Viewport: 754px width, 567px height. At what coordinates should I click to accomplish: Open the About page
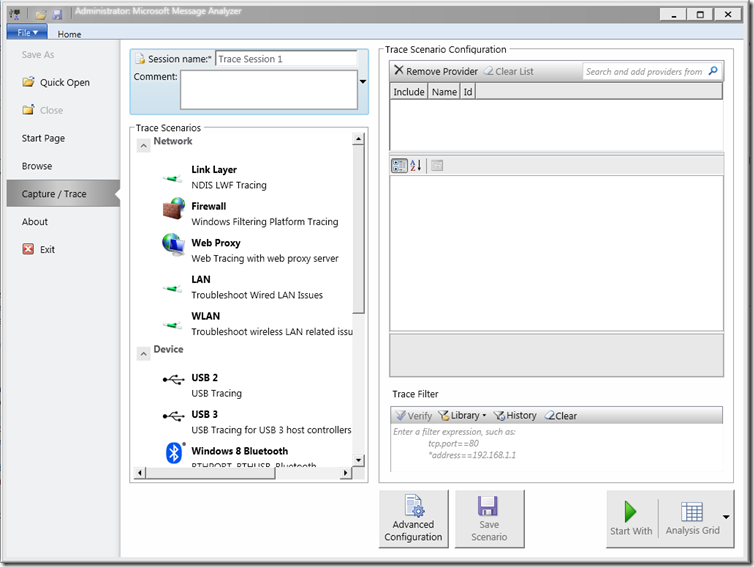(35, 222)
